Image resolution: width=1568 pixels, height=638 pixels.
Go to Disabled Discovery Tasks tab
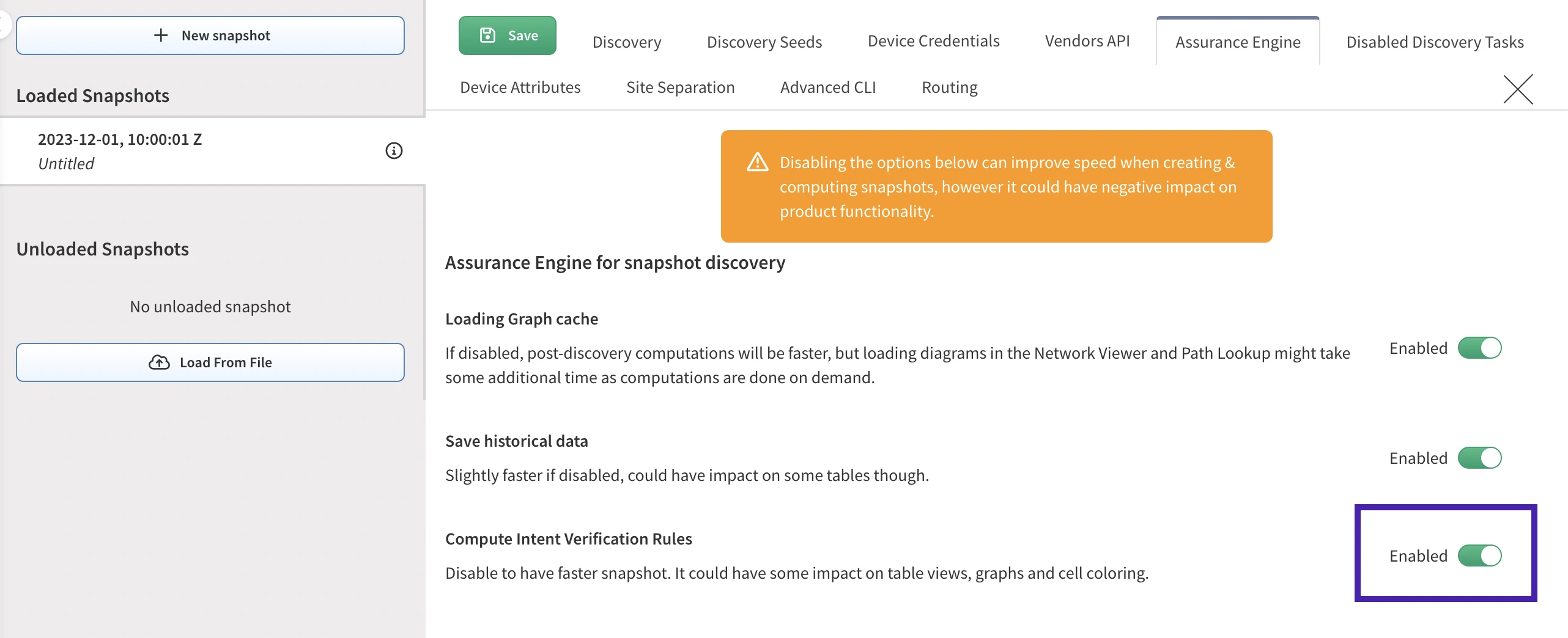click(x=1435, y=42)
